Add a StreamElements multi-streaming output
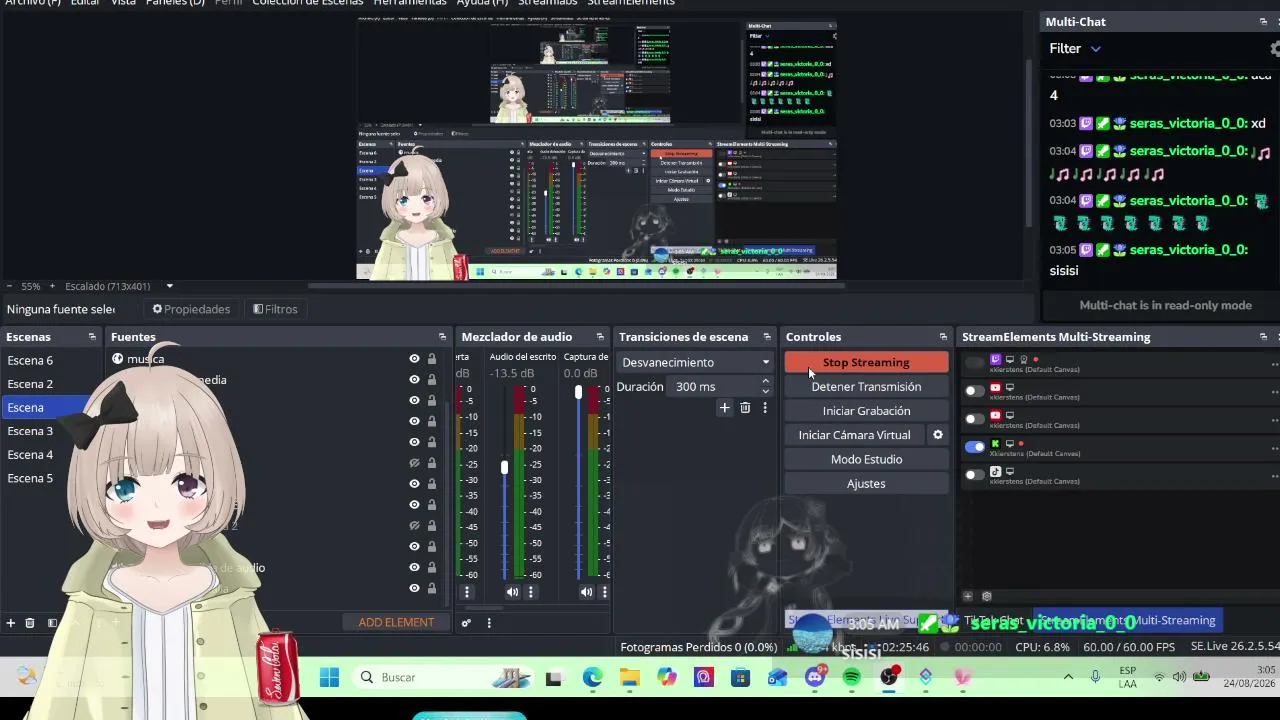 967,597
